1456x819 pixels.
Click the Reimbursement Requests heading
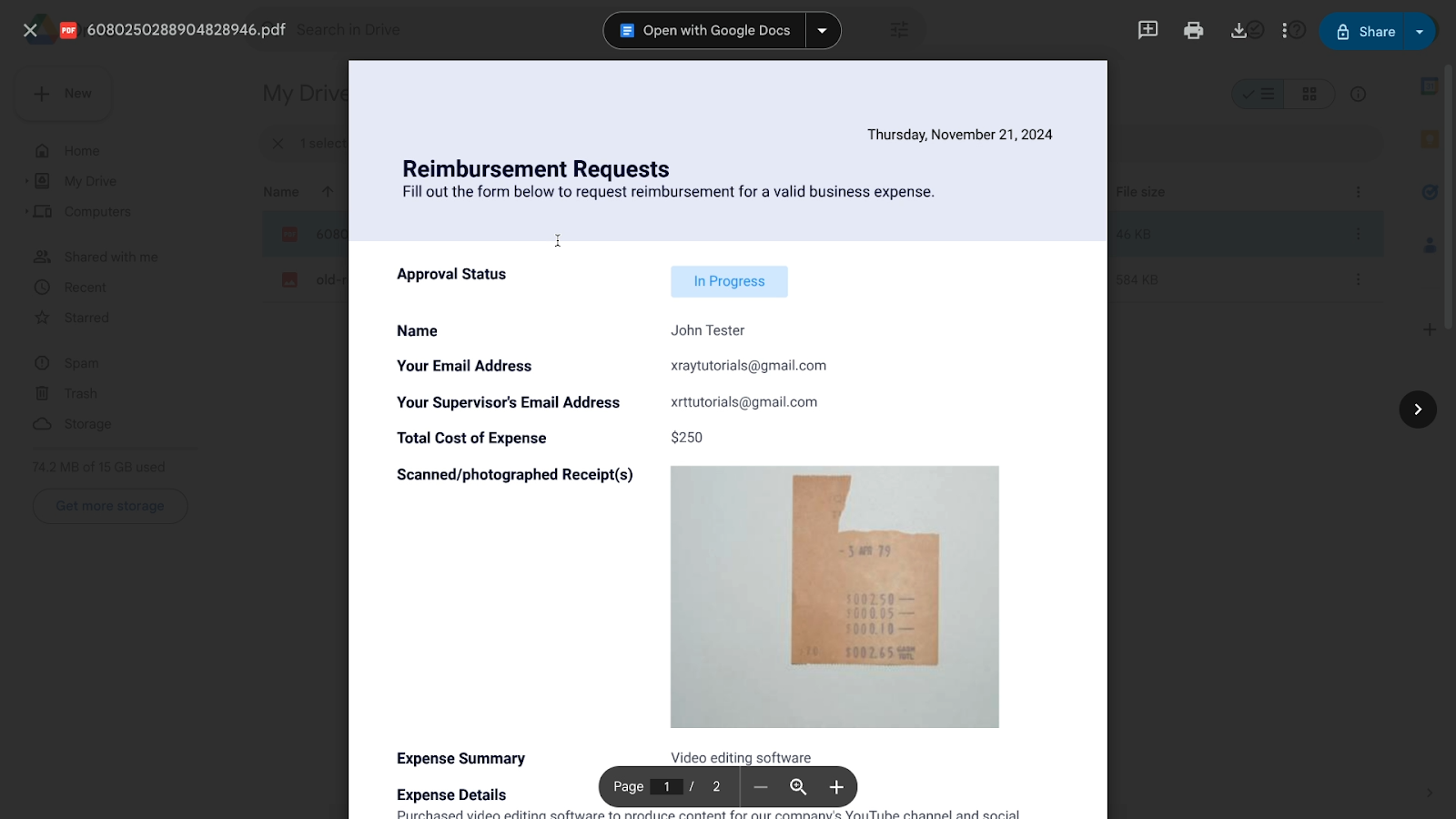coord(535,169)
